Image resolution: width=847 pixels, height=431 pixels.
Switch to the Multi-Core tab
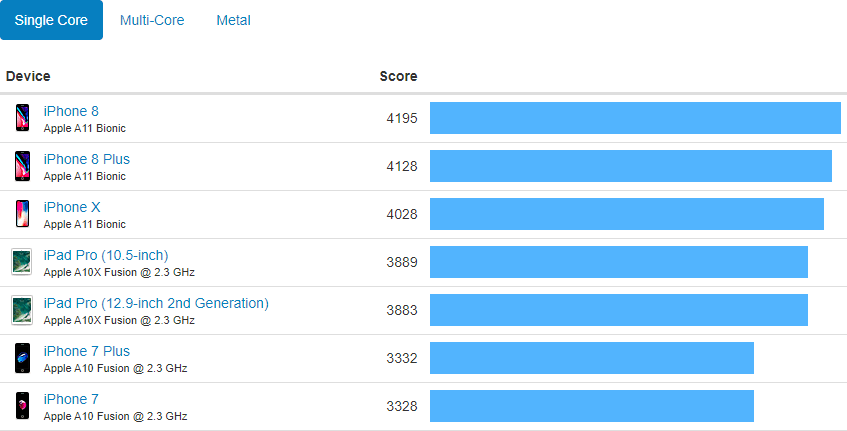[152, 20]
